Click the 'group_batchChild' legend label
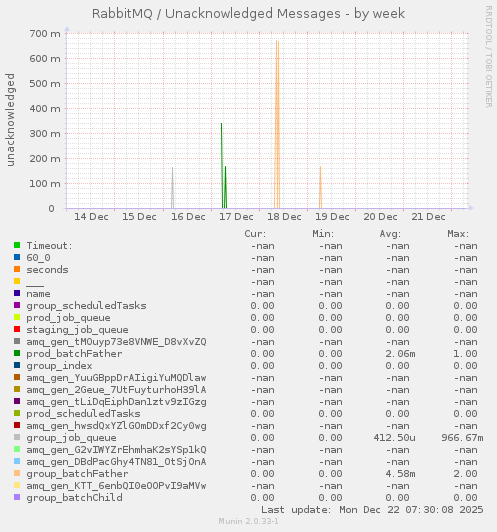The image size is (497, 532). 74,498
